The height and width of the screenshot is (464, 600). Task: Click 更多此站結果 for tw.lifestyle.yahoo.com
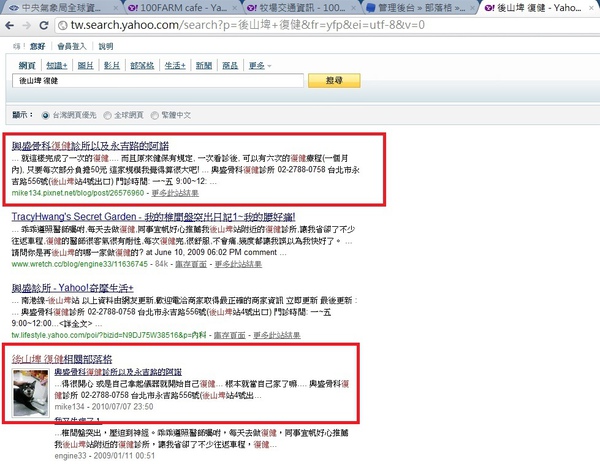coord(277,335)
